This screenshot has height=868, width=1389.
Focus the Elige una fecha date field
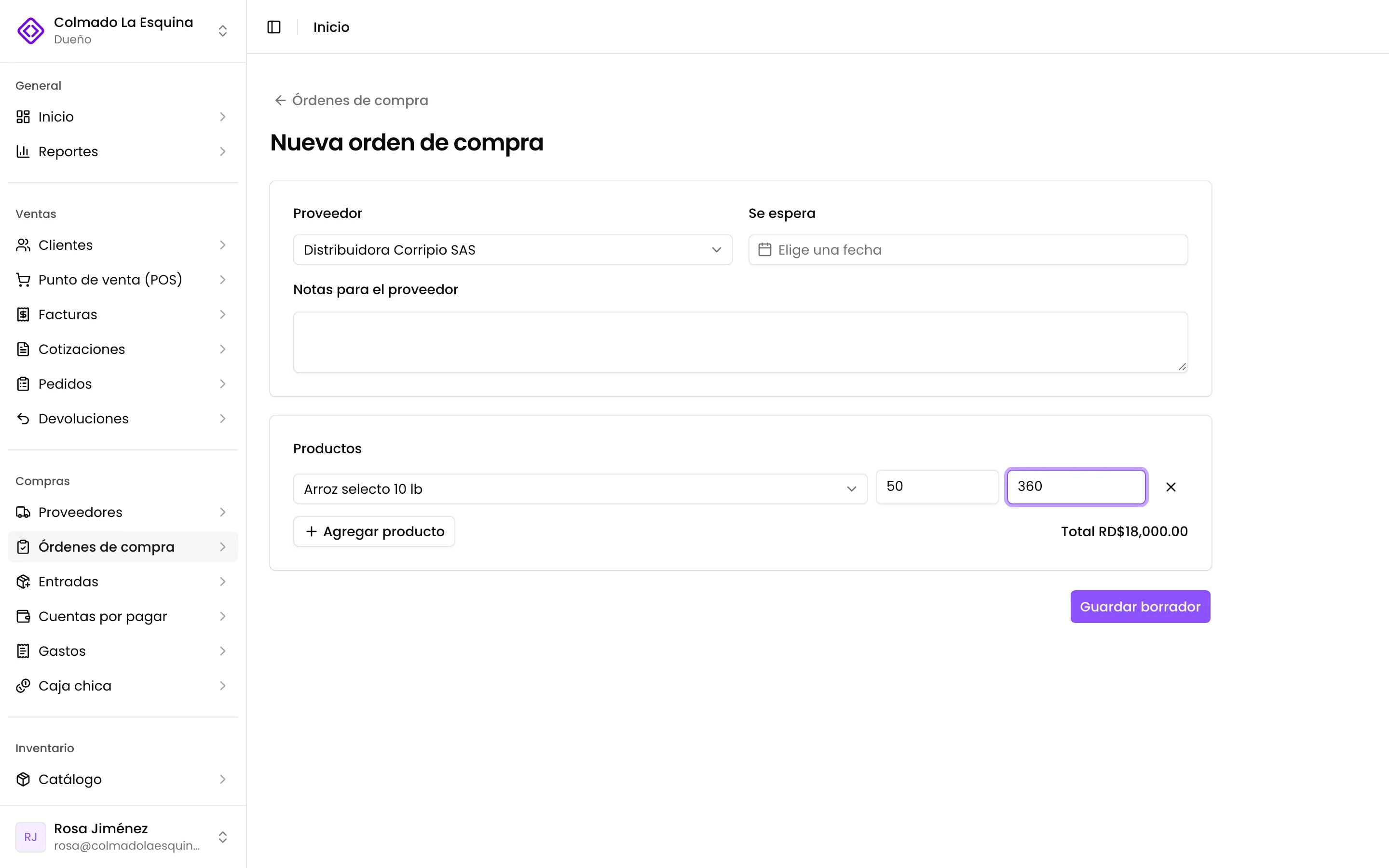pos(967,250)
